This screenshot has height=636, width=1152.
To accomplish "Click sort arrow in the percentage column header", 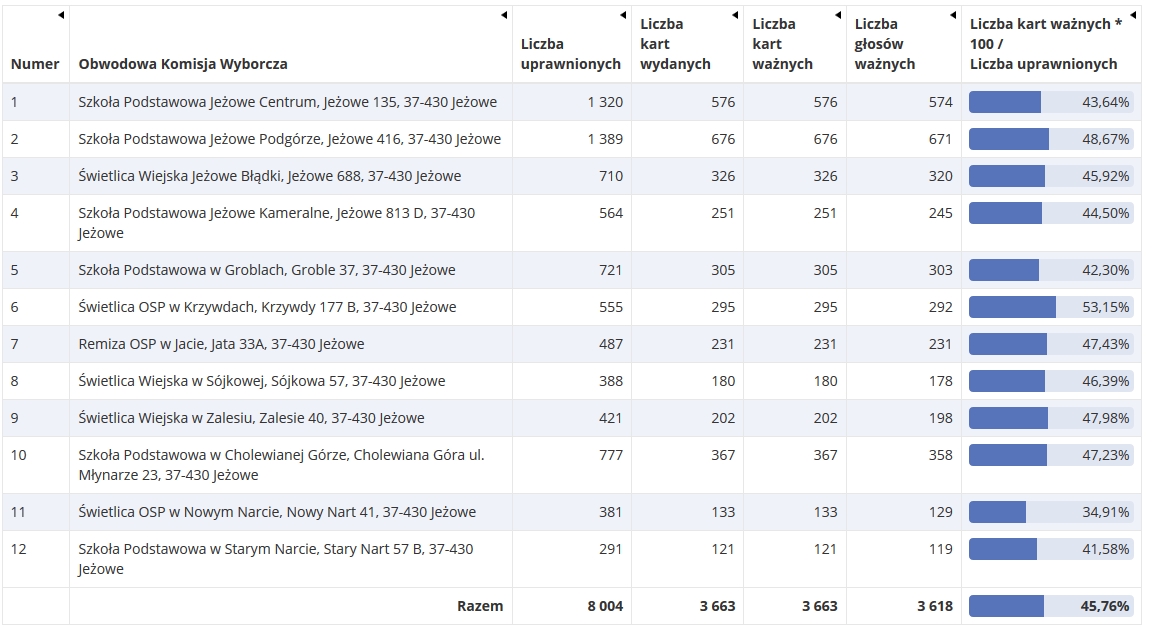I will click(1133, 15).
